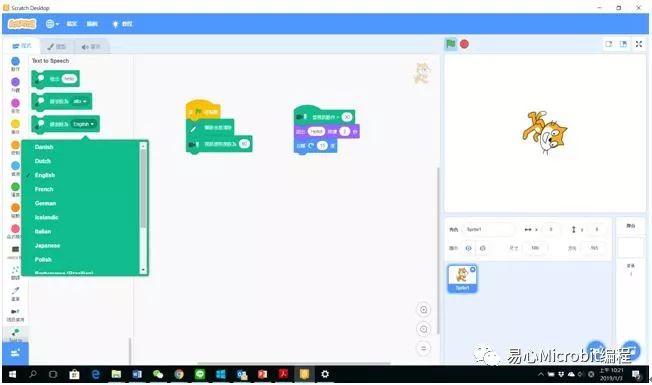Click language list scrollbar up arrow
Viewport: 652px width, 385px height.
click(143, 146)
